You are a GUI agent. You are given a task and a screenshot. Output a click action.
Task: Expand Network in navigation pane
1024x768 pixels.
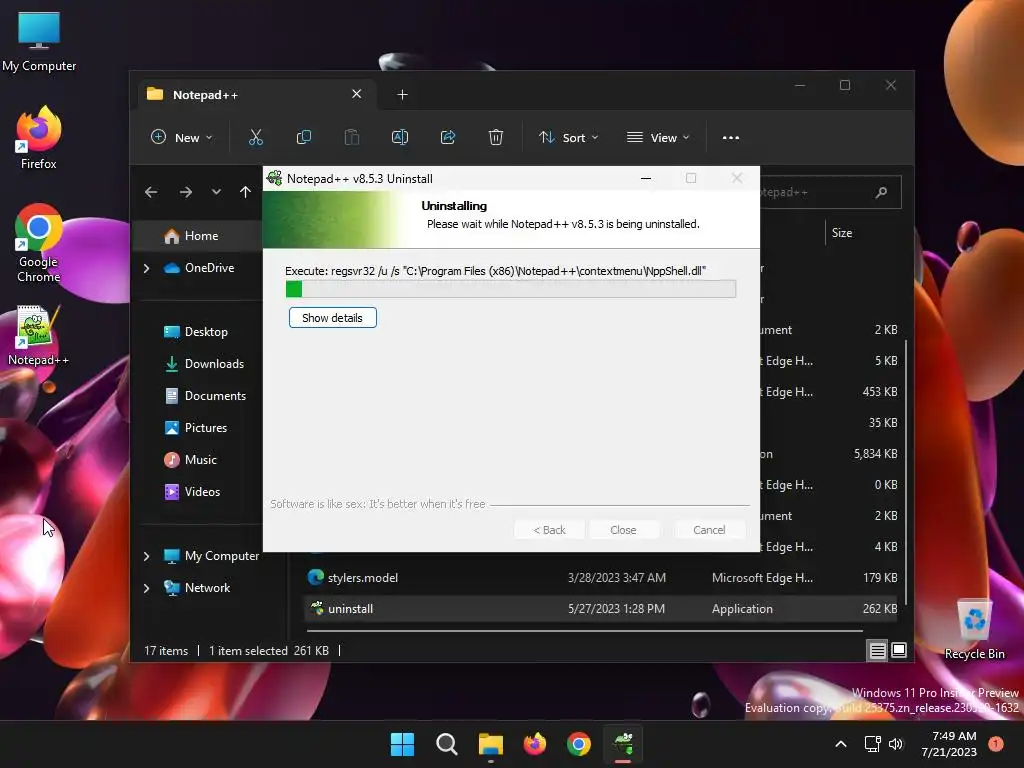pos(146,588)
